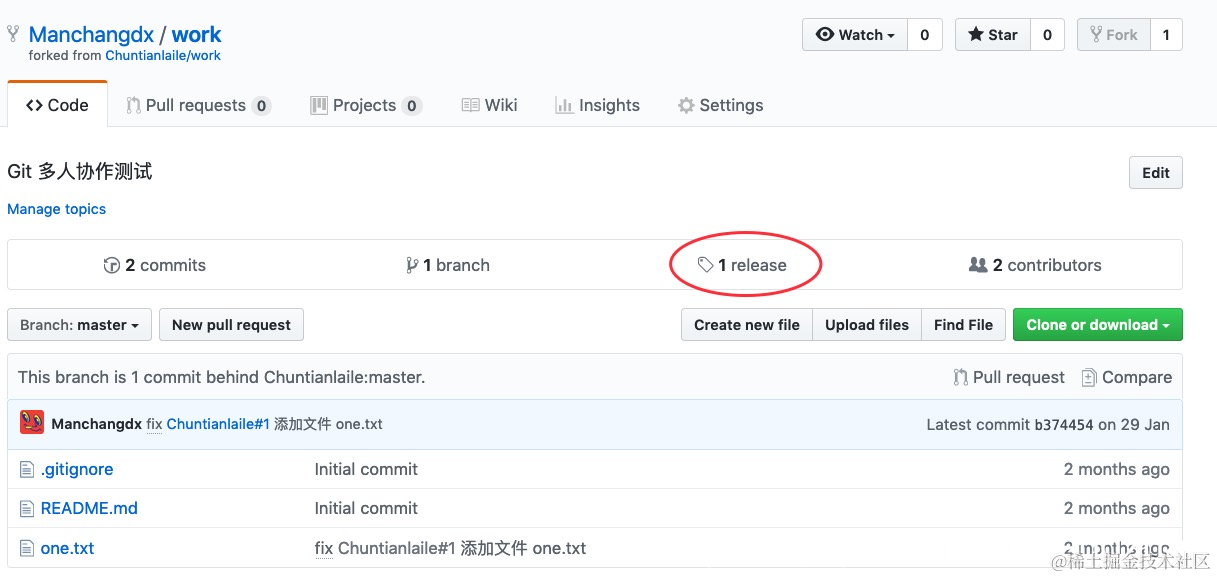Open the Watch notifications dropdown
Viewport: 1217px width, 578px height.
coord(855,35)
